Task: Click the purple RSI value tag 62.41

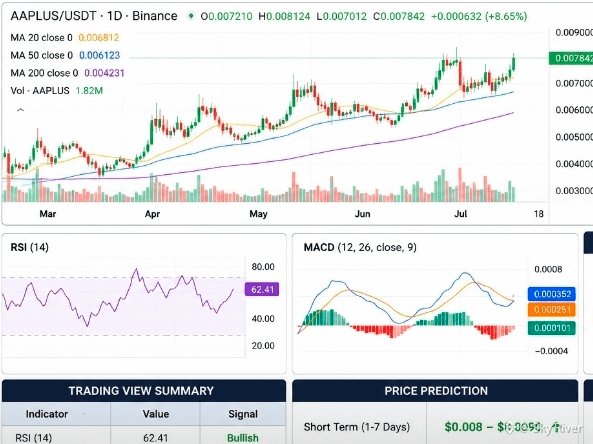Action: coord(262,290)
